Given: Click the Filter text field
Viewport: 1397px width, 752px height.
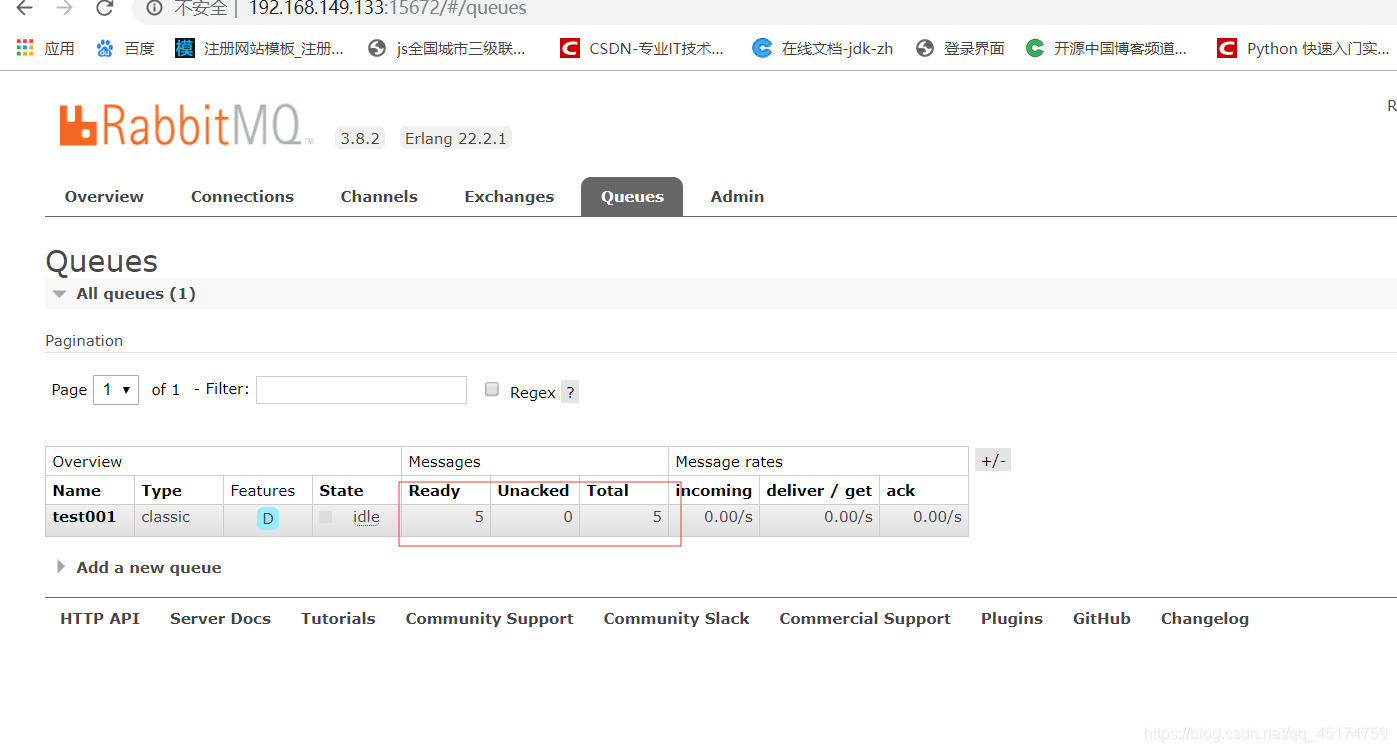Looking at the screenshot, I should click(x=361, y=389).
